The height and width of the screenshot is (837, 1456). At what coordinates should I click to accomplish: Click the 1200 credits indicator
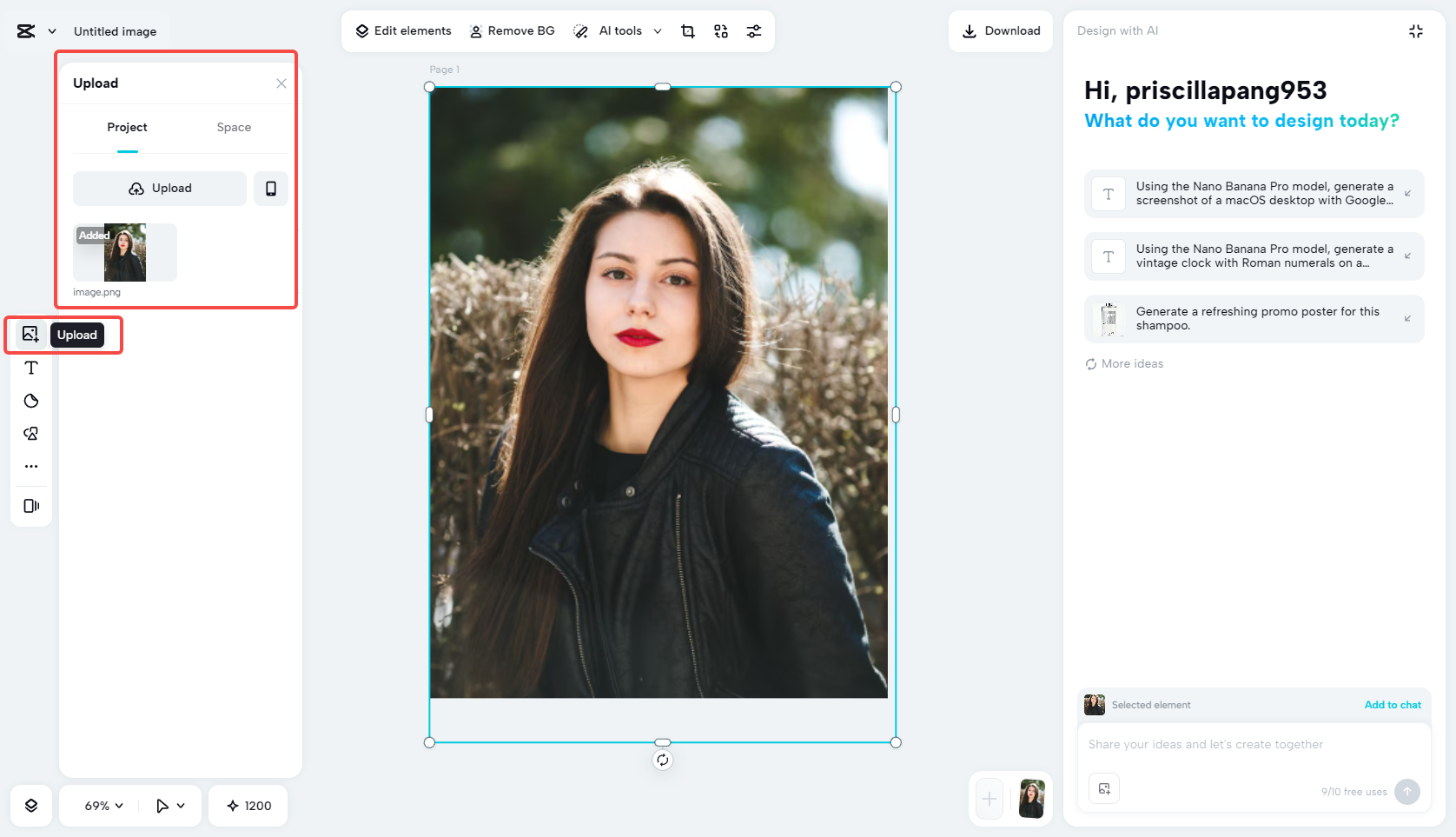point(248,806)
